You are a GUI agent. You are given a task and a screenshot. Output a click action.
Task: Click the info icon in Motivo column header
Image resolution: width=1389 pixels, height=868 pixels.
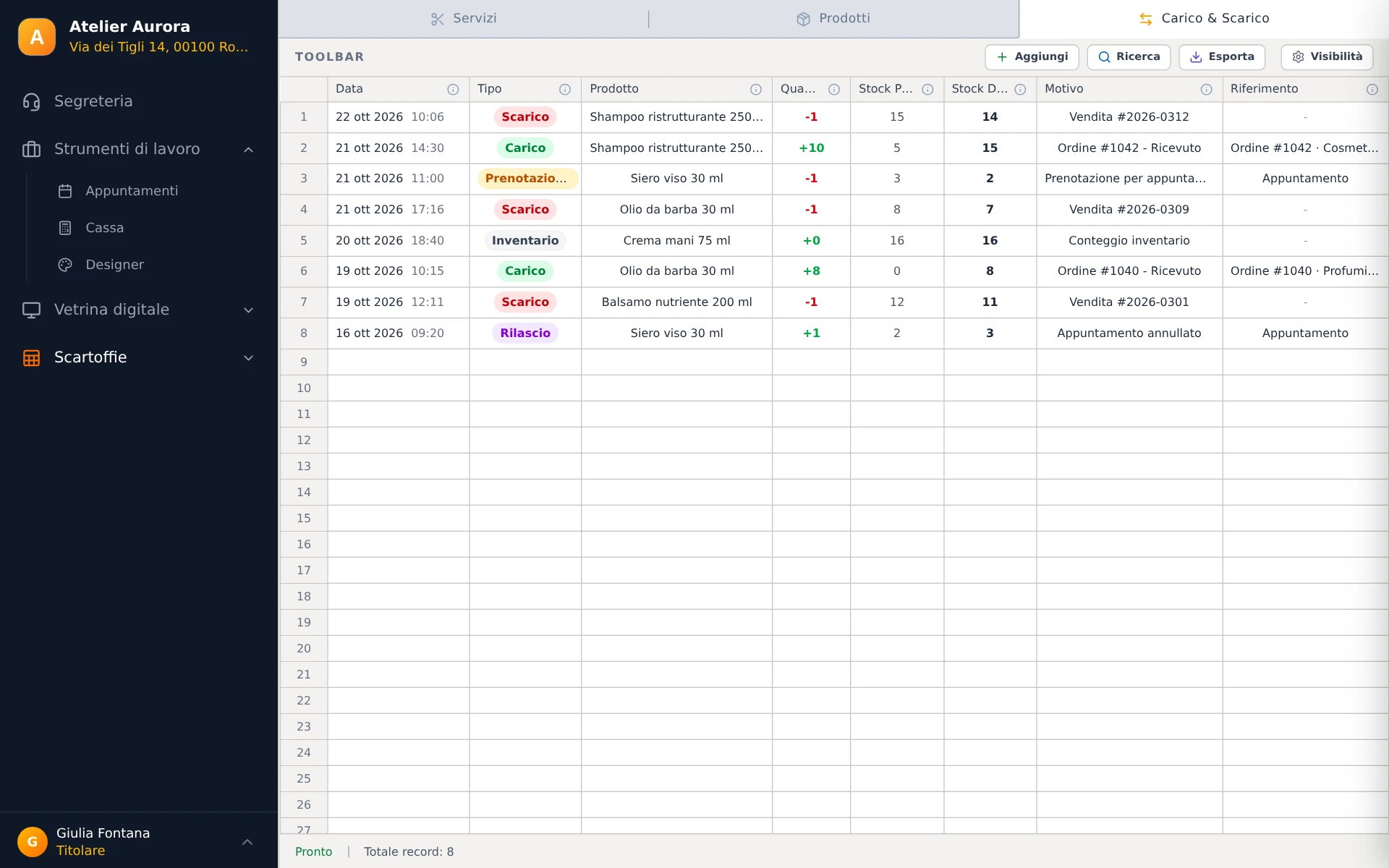1207,90
